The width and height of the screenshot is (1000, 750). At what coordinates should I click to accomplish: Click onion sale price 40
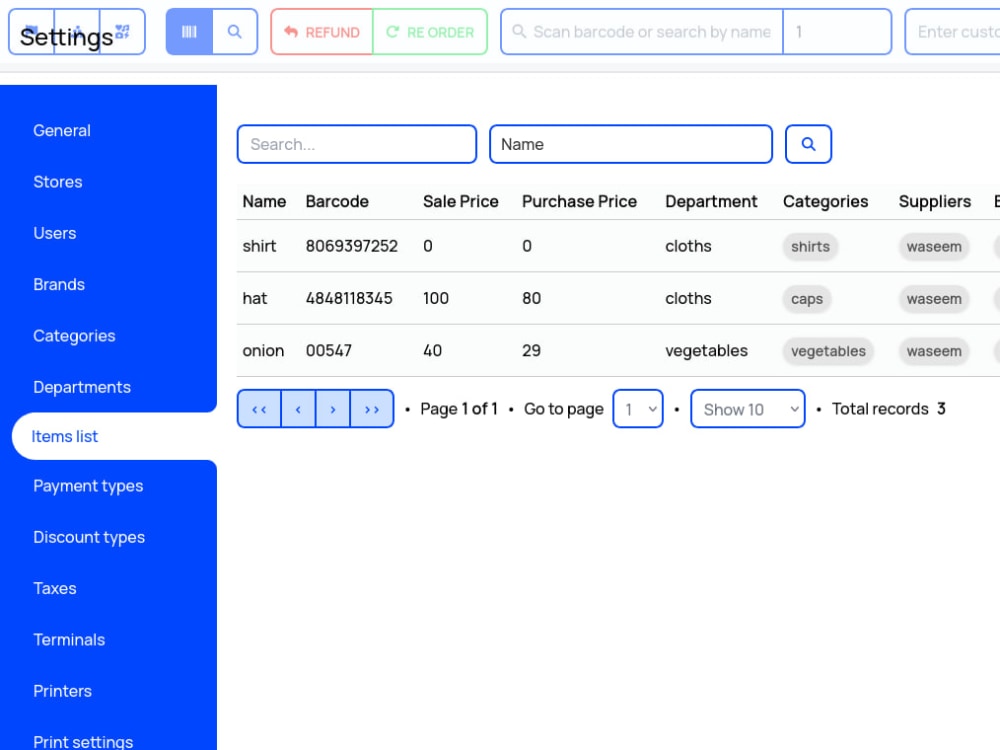432,351
